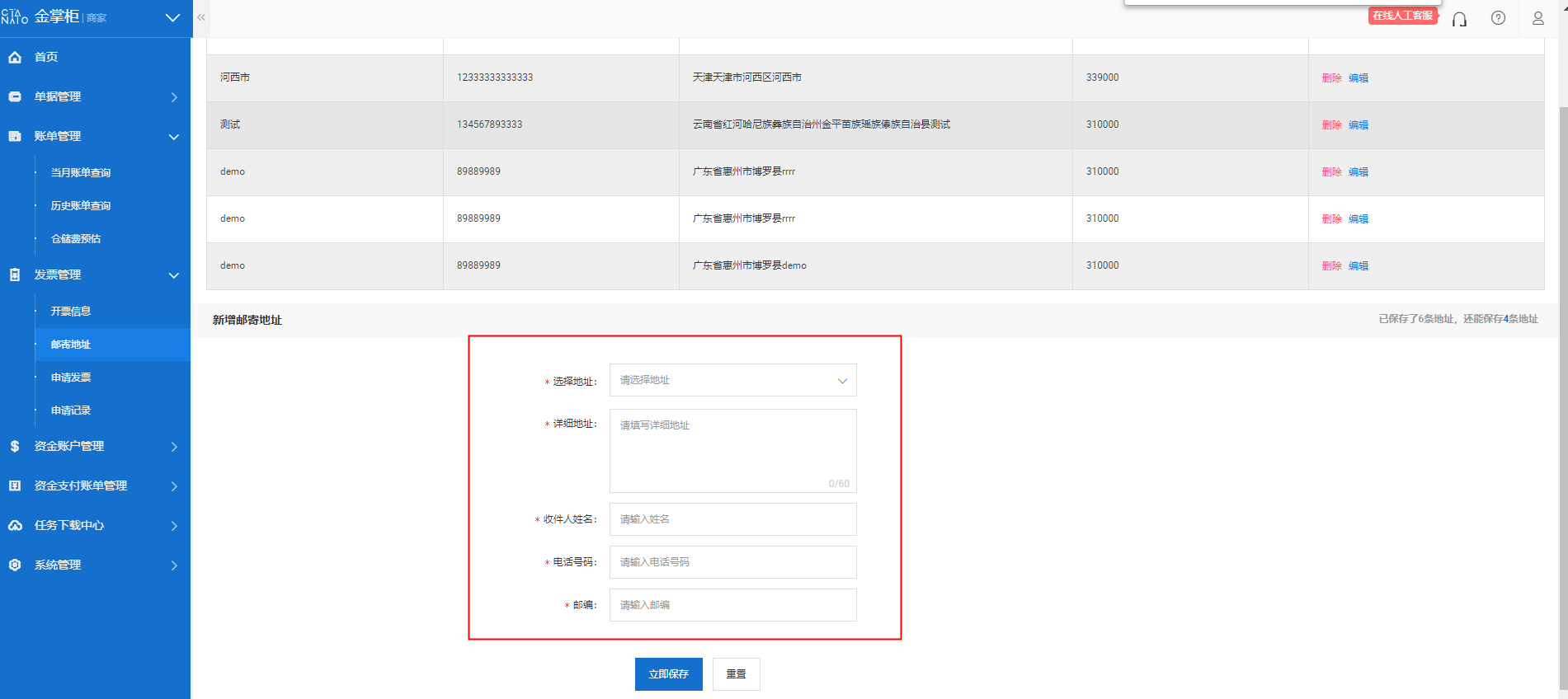Open the 请选择地址 dropdown
1568x699 pixels.
point(732,380)
